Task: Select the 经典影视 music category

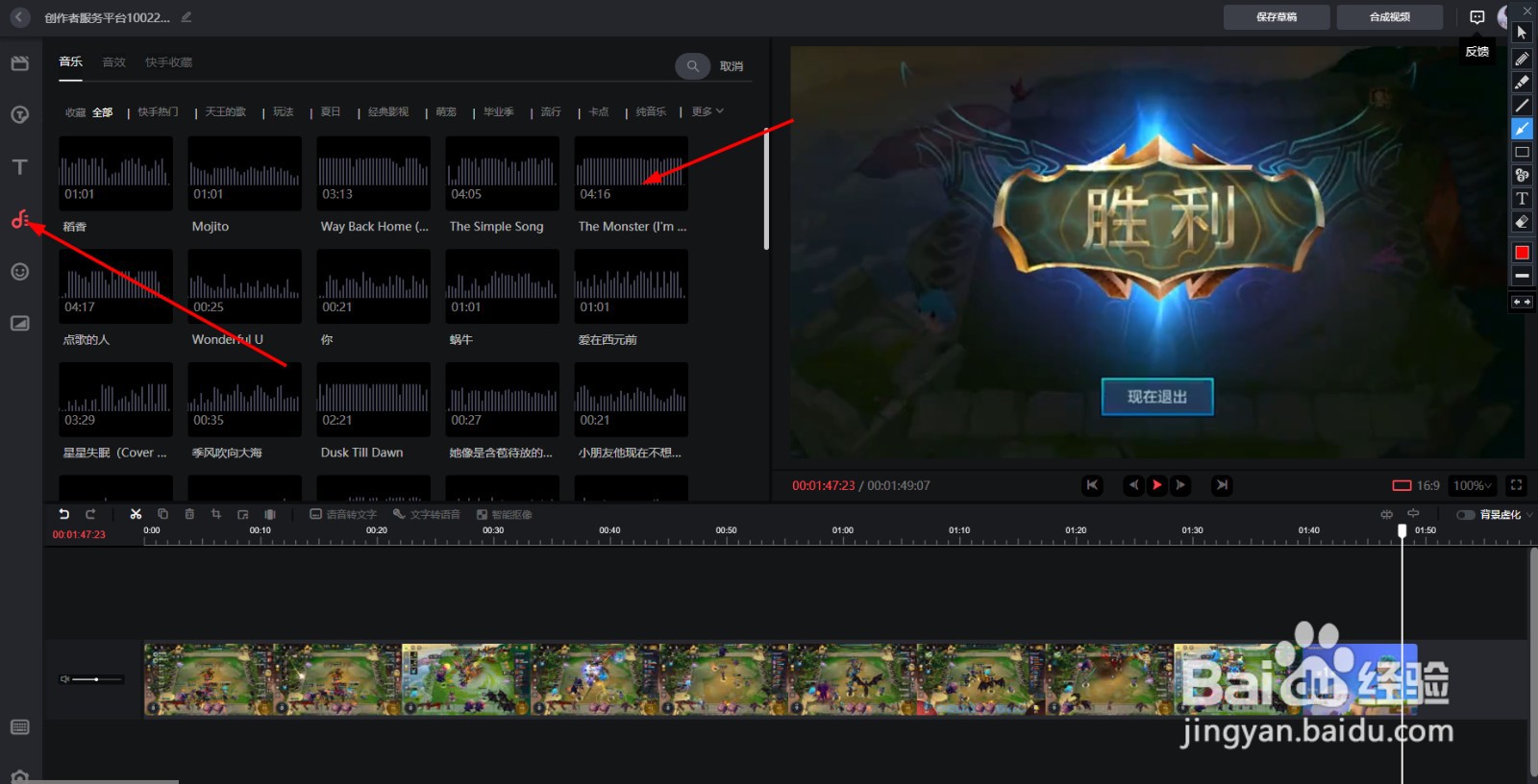Action: (388, 112)
